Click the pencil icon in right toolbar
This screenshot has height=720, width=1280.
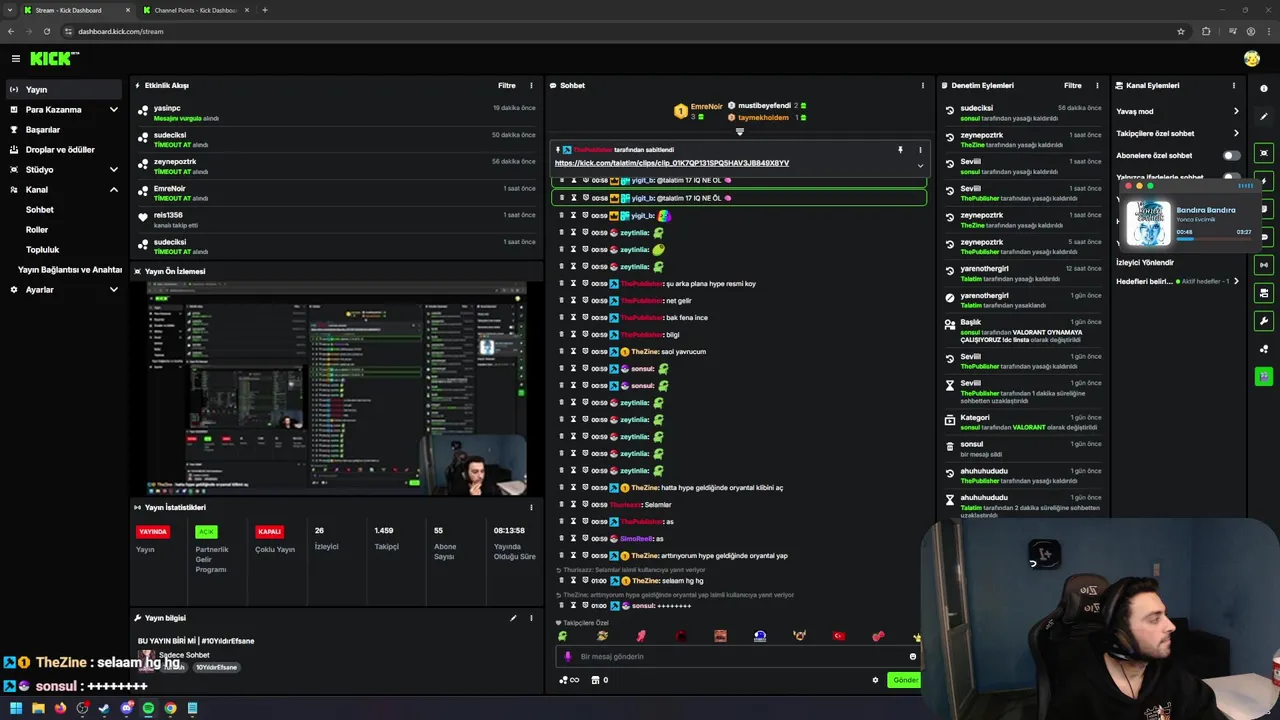pos(1264,117)
